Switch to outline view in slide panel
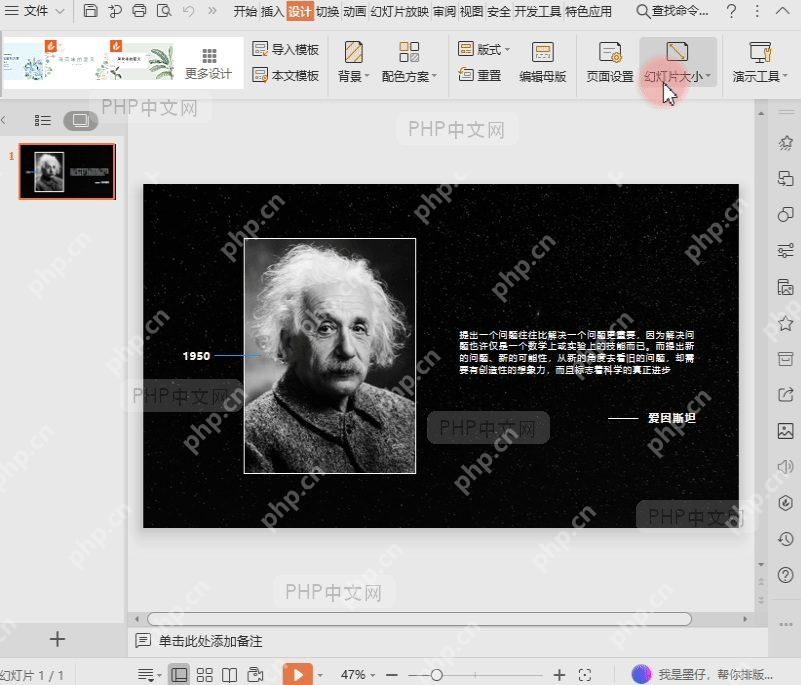This screenshot has width=801, height=685. [x=42, y=121]
